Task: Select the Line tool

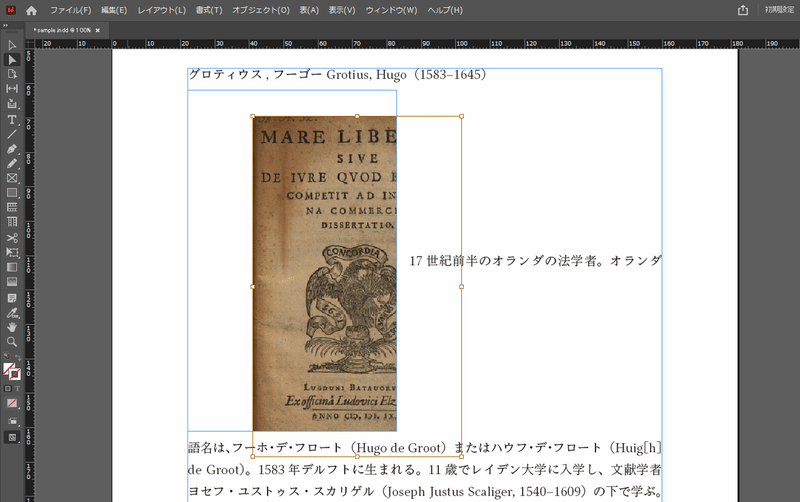Action: point(12,134)
